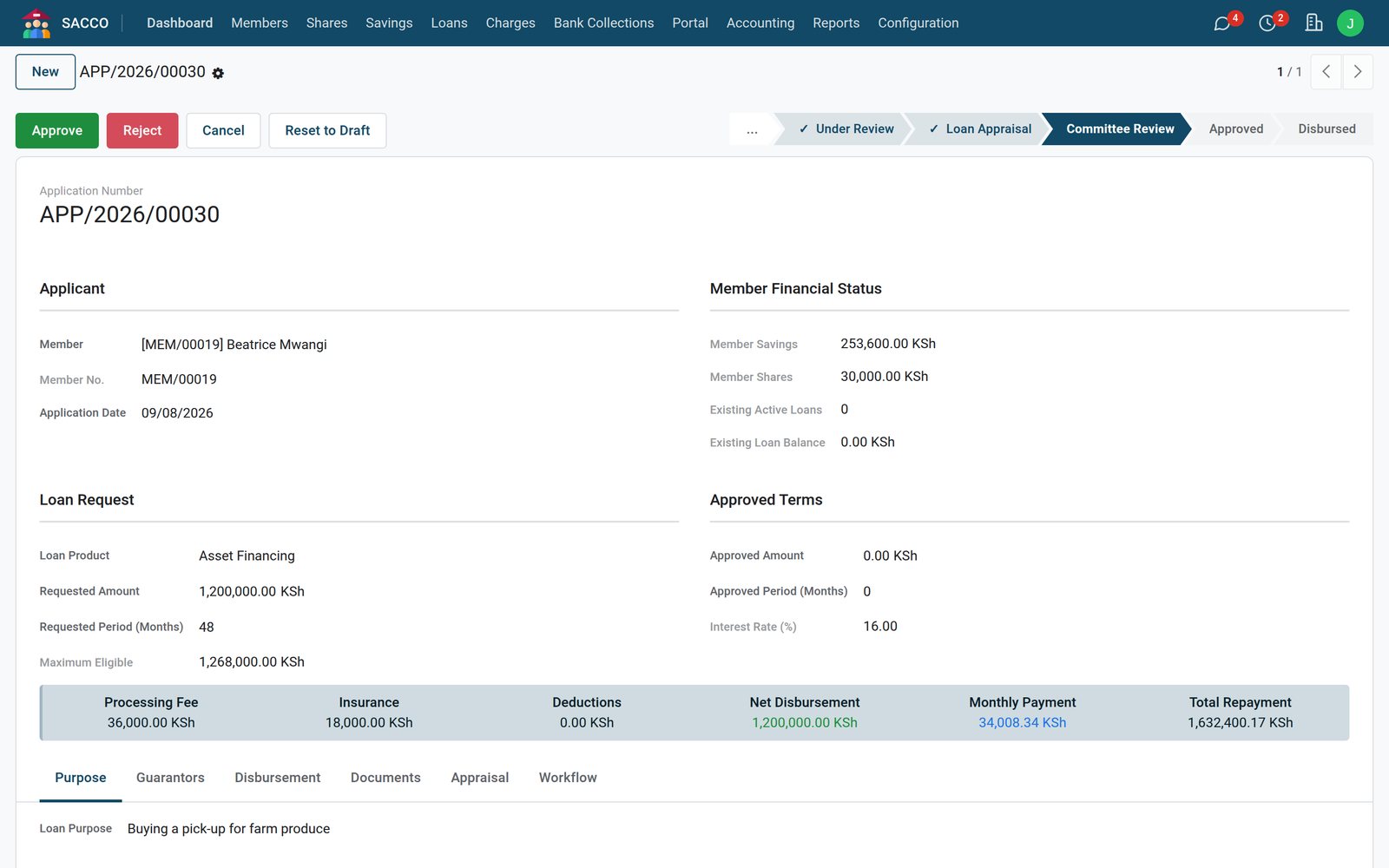Switch to the Purpose tab
The image size is (1389, 868).
pos(81,779)
